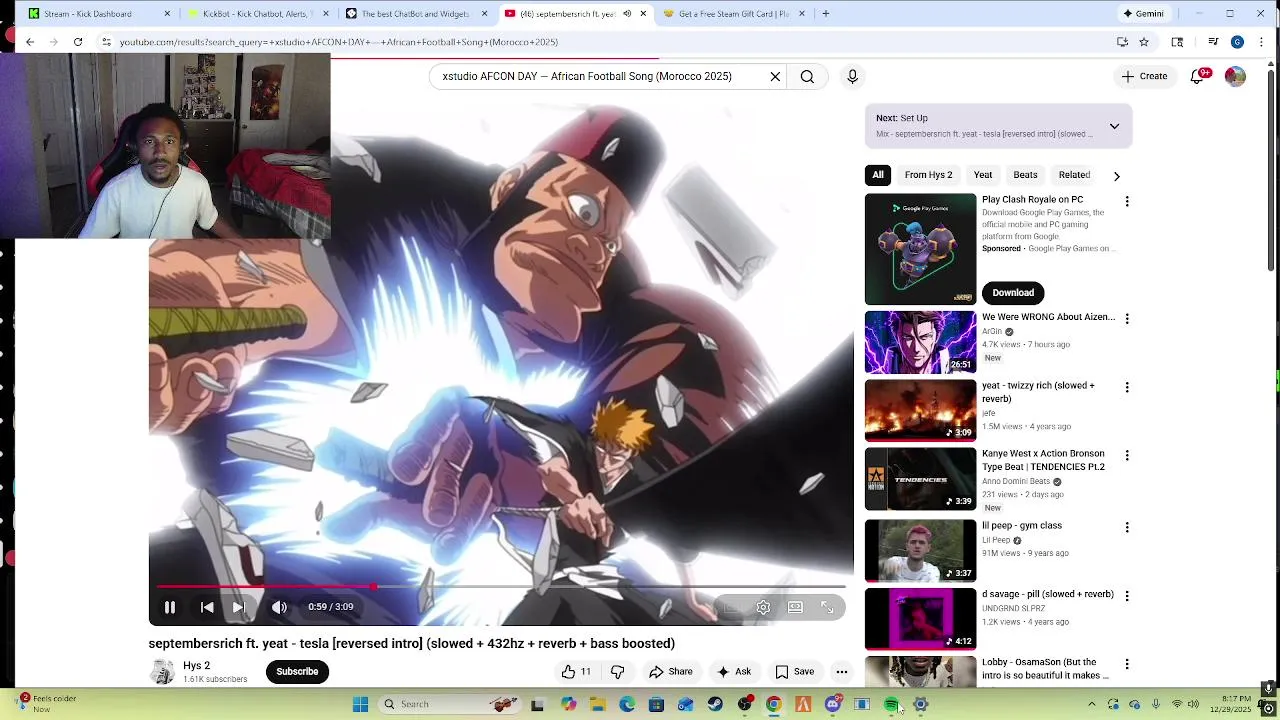Select the Related filter chip
1280x720 pixels.
1074,175
